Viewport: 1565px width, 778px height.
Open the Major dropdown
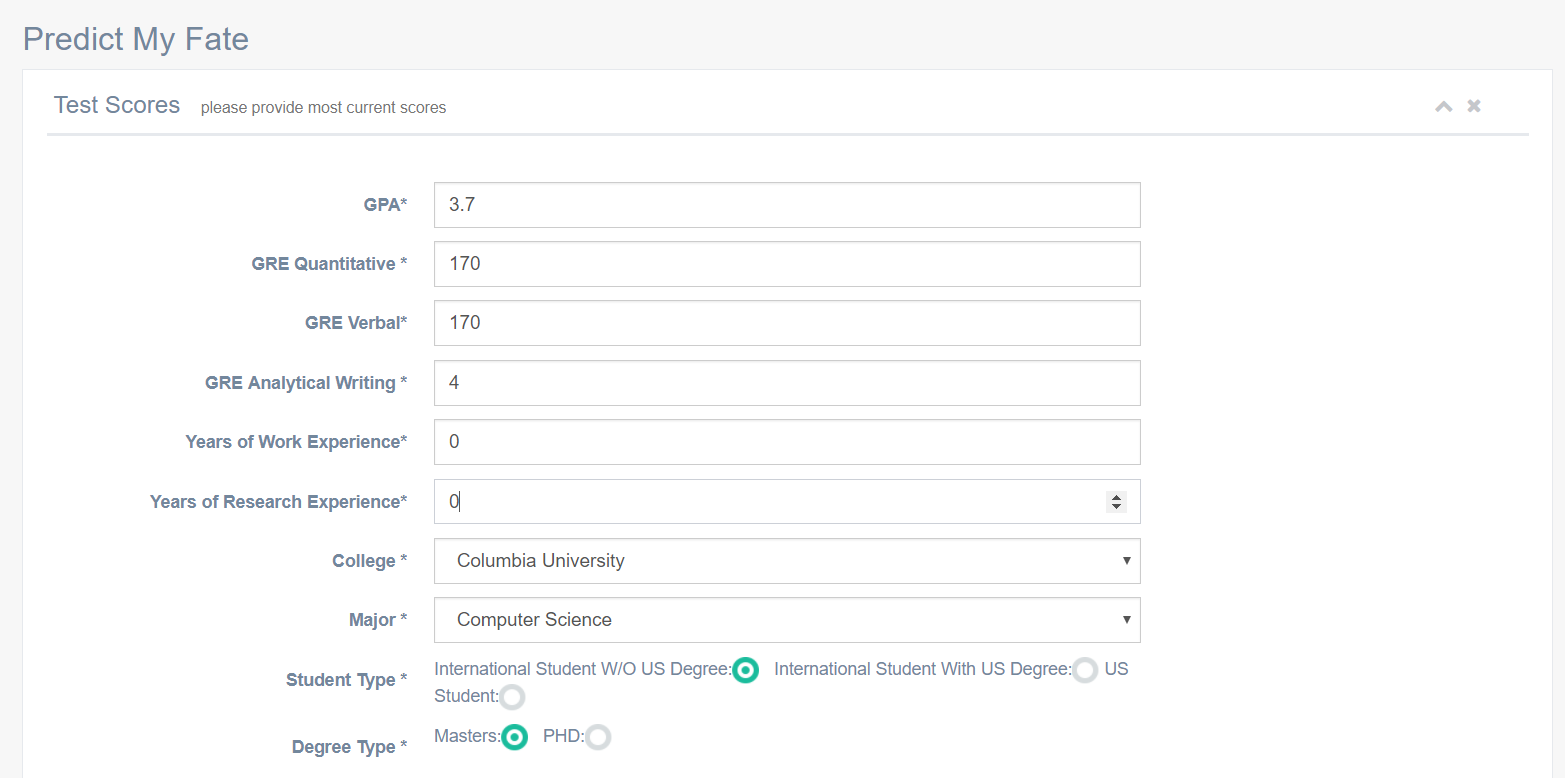[x=787, y=620]
